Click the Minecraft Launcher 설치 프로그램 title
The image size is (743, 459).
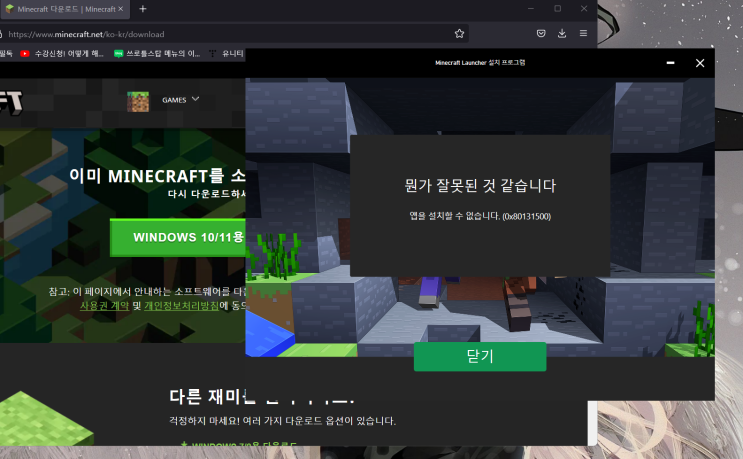[x=480, y=63]
